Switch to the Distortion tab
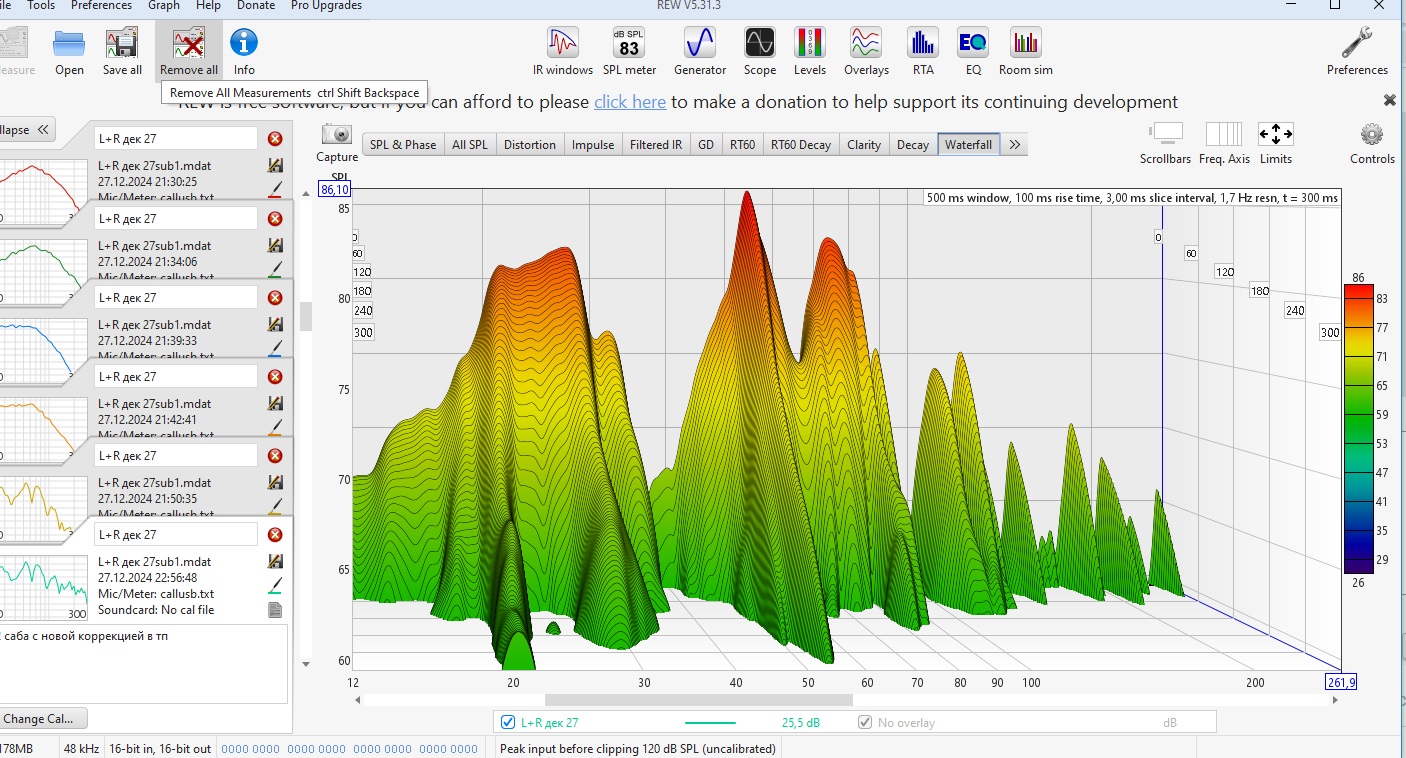The width and height of the screenshot is (1406, 758). [529, 145]
